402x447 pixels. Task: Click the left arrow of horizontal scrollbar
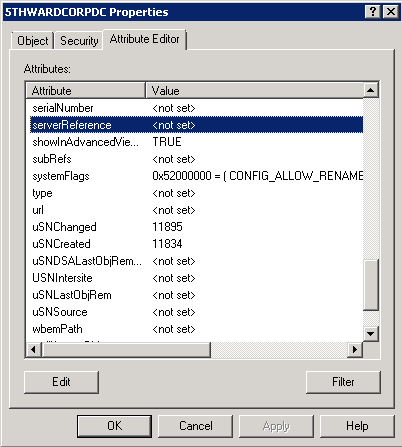34,349
